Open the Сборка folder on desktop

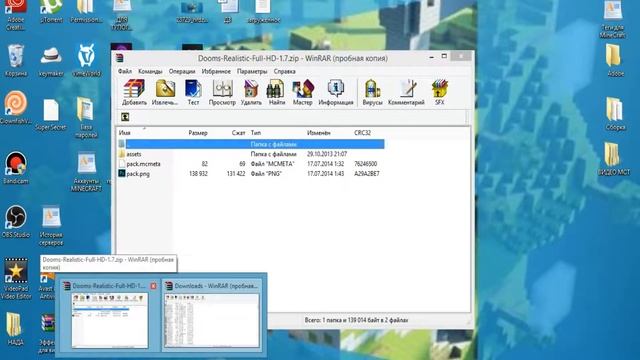[x=615, y=114]
